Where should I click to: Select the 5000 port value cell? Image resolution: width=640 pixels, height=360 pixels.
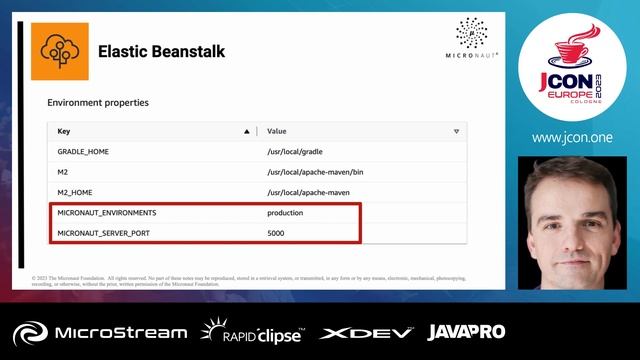click(276, 233)
